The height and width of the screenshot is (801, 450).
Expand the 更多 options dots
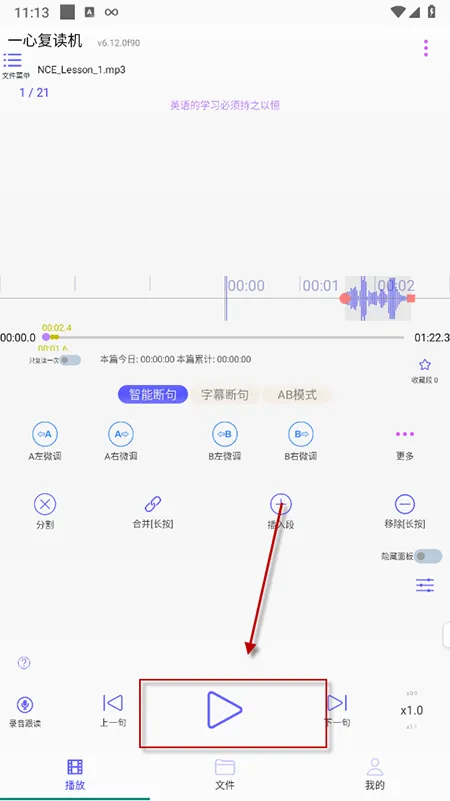coord(405,434)
